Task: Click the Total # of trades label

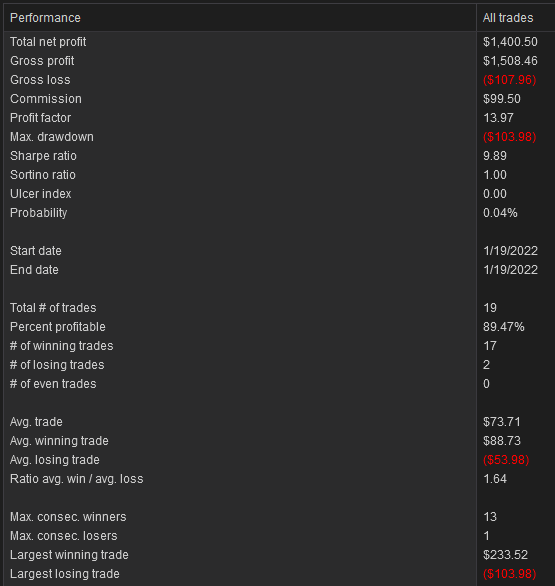Action: (x=53, y=308)
